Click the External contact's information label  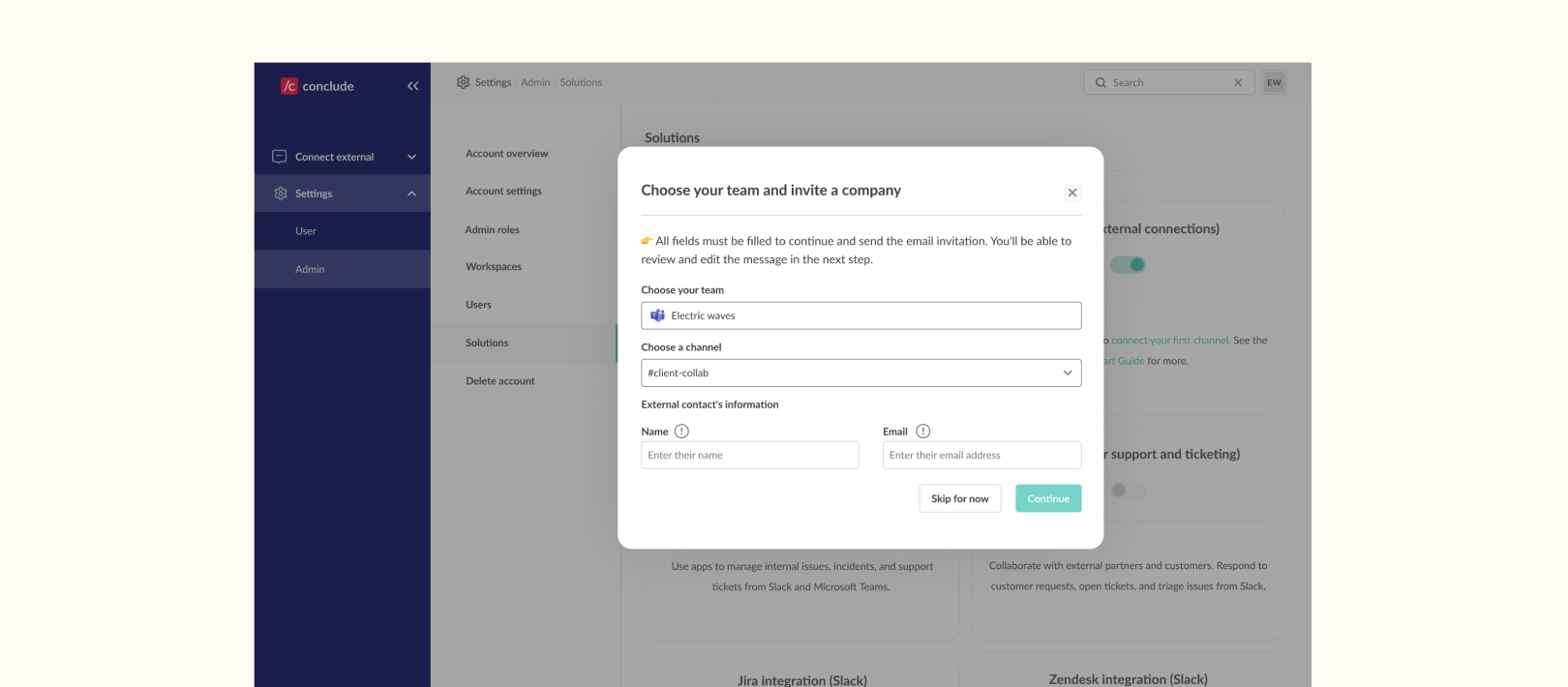[x=709, y=404]
